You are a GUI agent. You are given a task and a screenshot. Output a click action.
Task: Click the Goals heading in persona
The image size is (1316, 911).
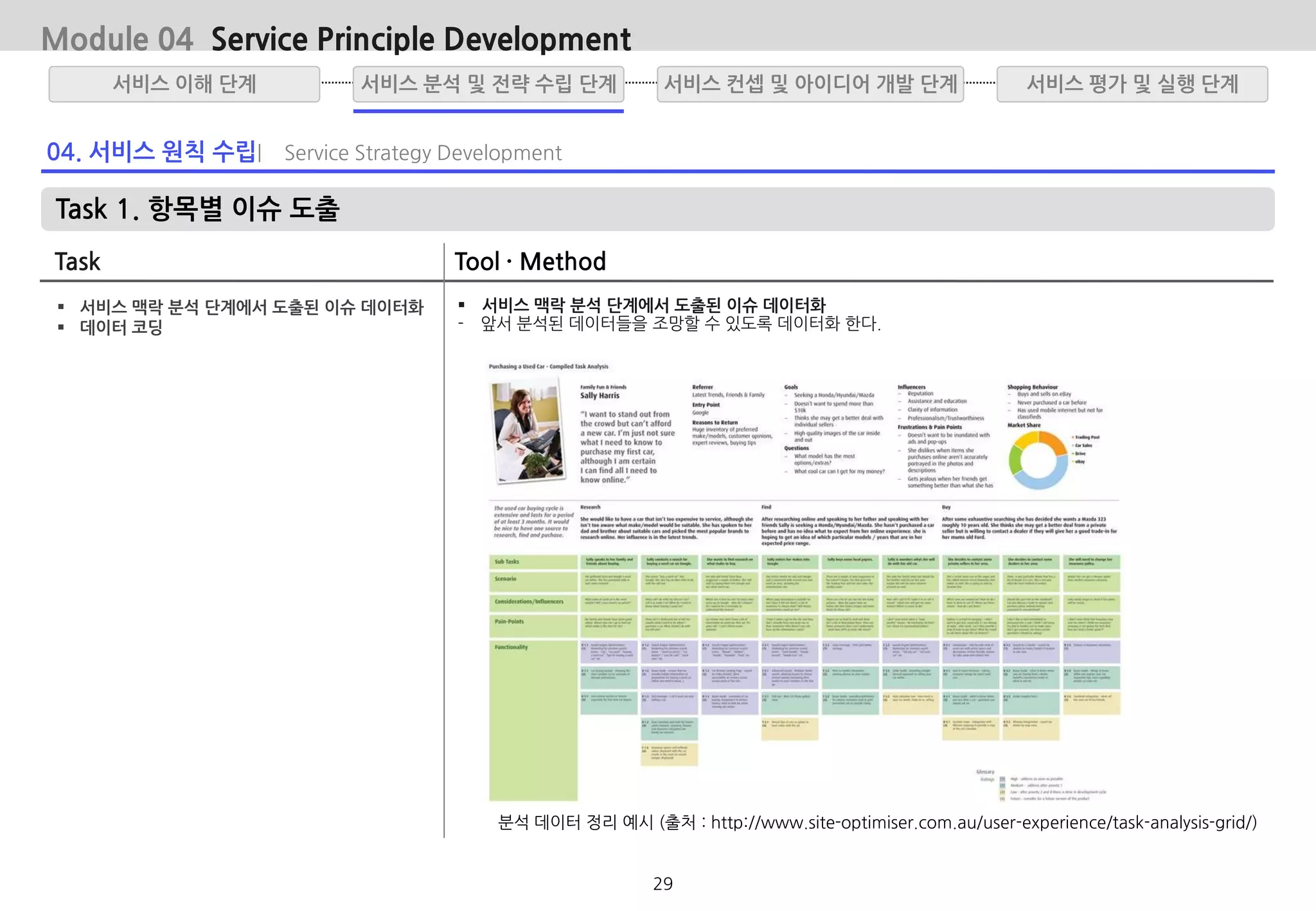point(791,387)
